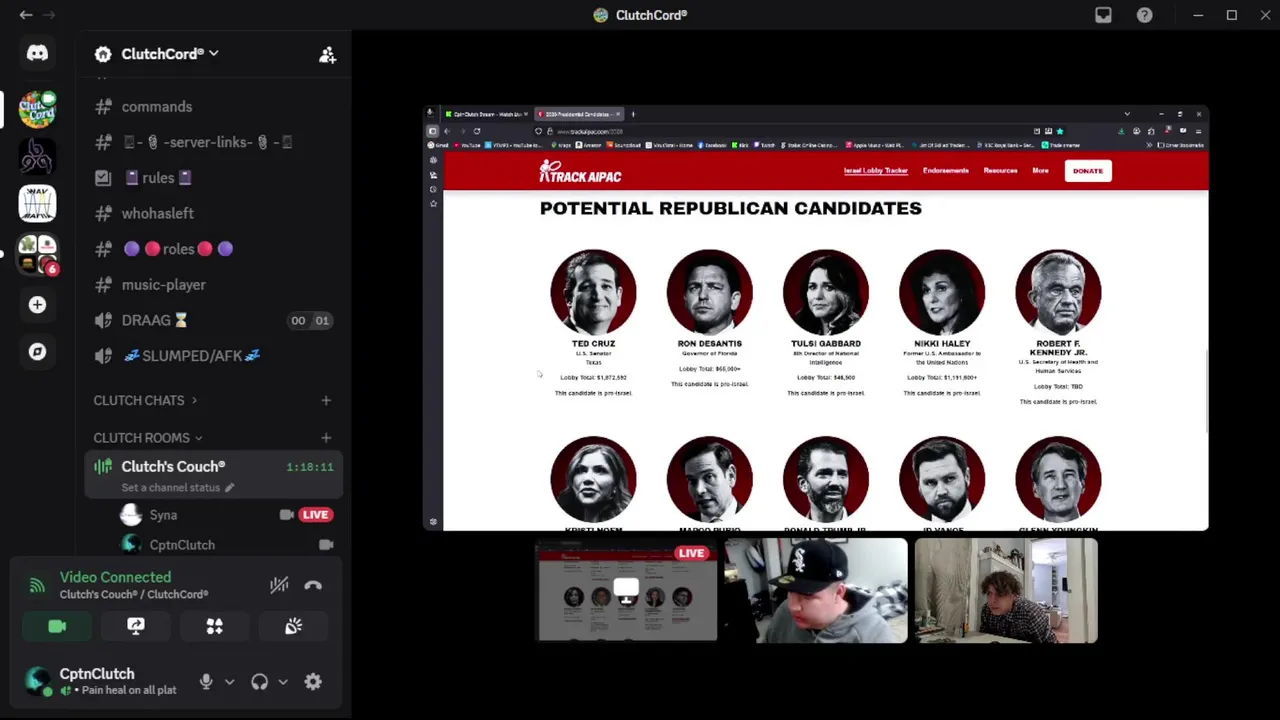Viewport: 1280px width, 720px height.
Task: Collapse the CLUTCH ROOMS category
Action: pyautogui.click(x=147, y=438)
